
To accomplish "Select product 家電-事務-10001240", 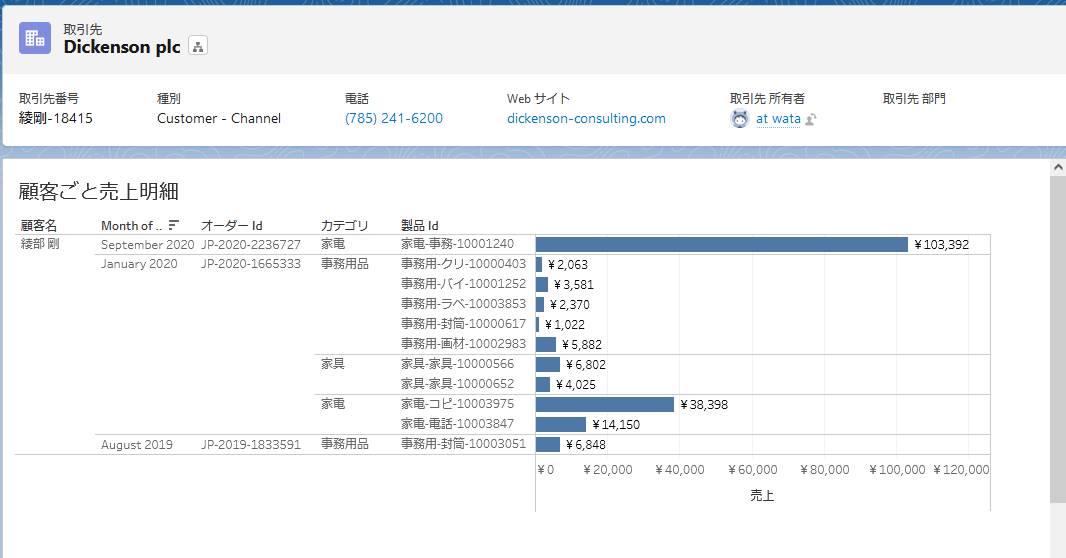I will (458, 244).
